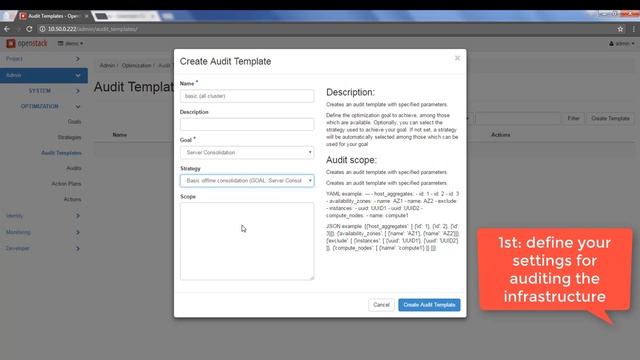Close the Create Audit Template dialog
This screenshot has width=640, height=360.
pyautogui.click(x=457, y=58)
